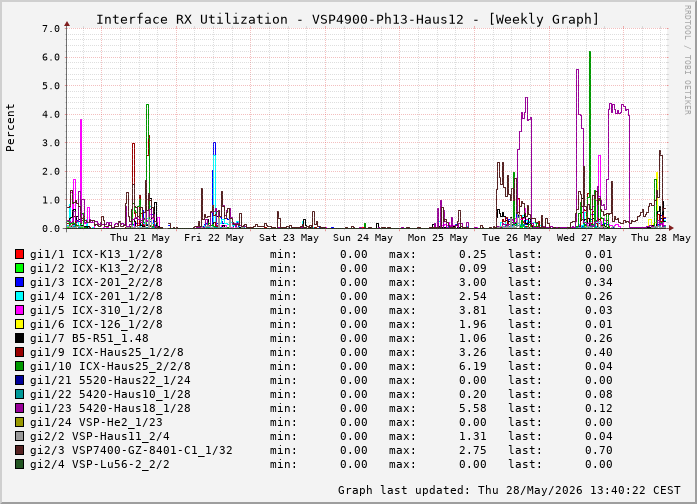
Task: Click the legend label gi1/24 VSP-He2_1/23
Action: (96, 422)
